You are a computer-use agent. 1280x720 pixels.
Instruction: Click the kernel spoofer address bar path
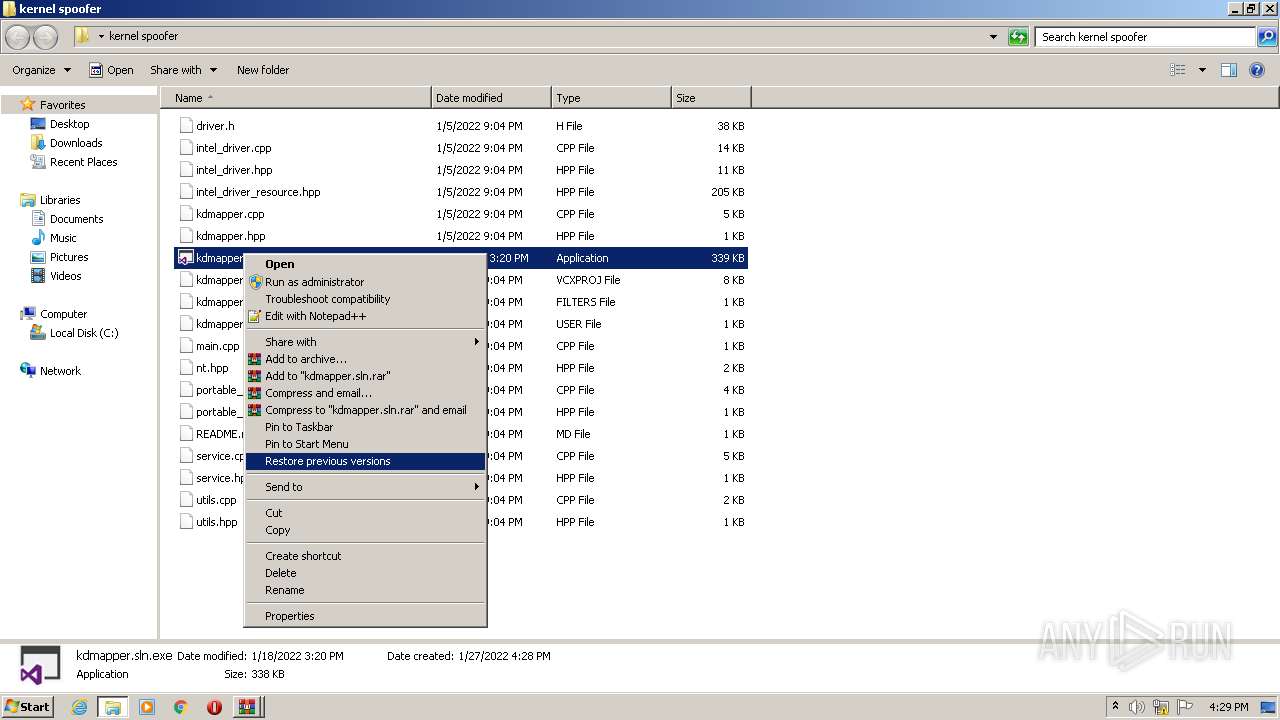(143, 36)
